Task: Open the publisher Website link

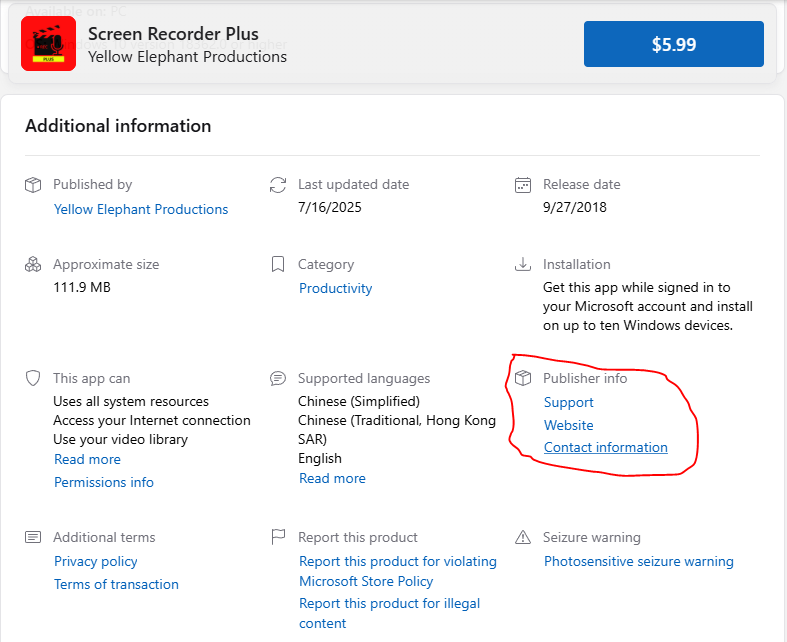Action: pyautogui.click(x=569, y=425)
